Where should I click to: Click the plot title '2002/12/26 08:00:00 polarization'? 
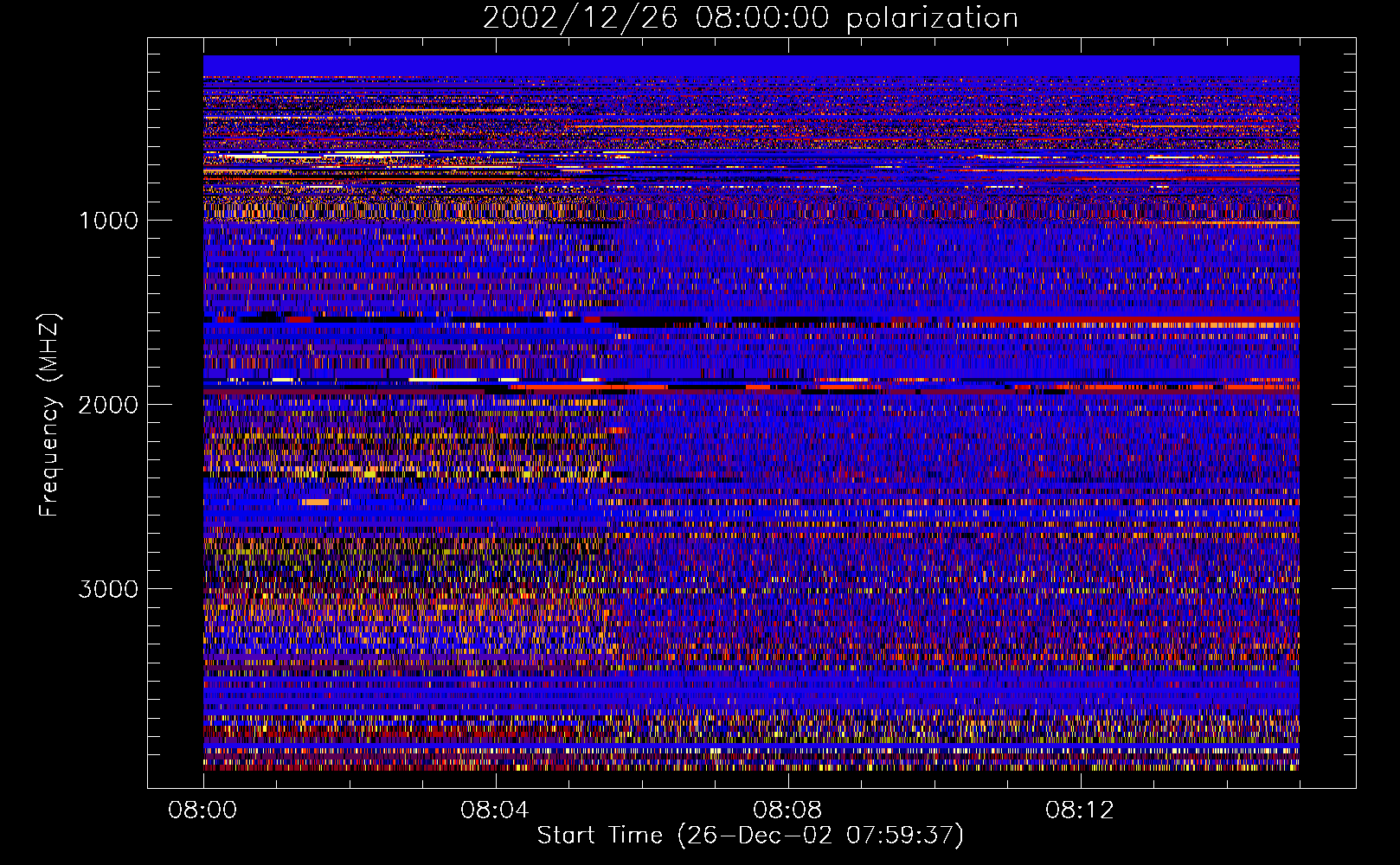(750, 18)
